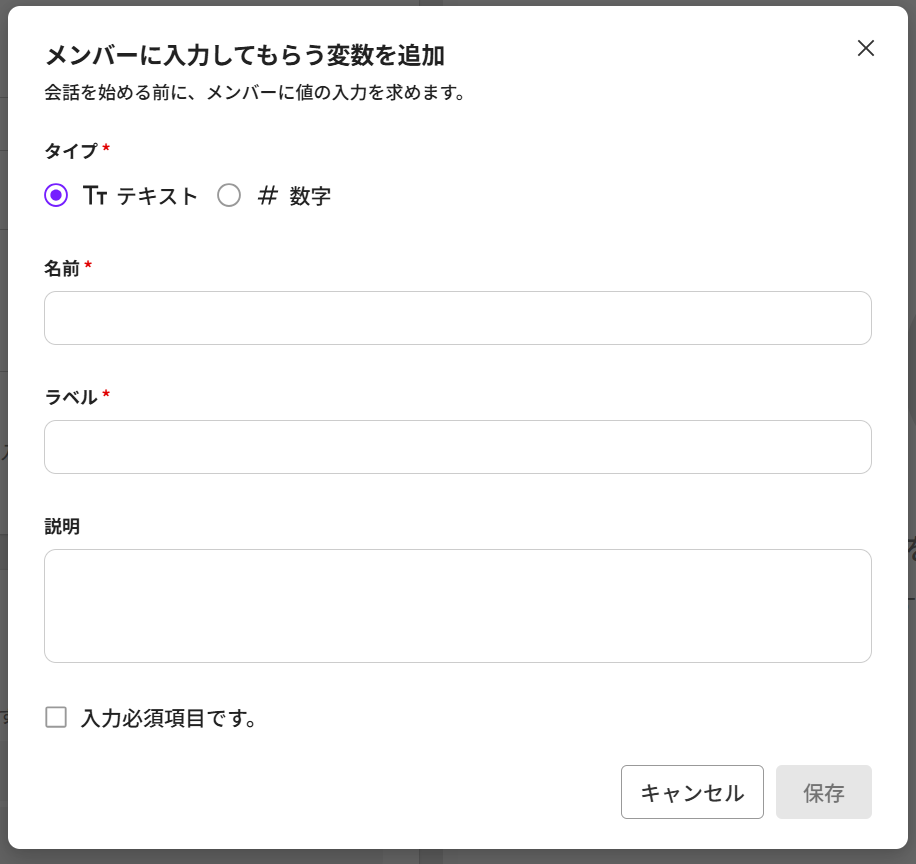Click the subtitle about 会話を始める前に

click(x=255, y=93)
